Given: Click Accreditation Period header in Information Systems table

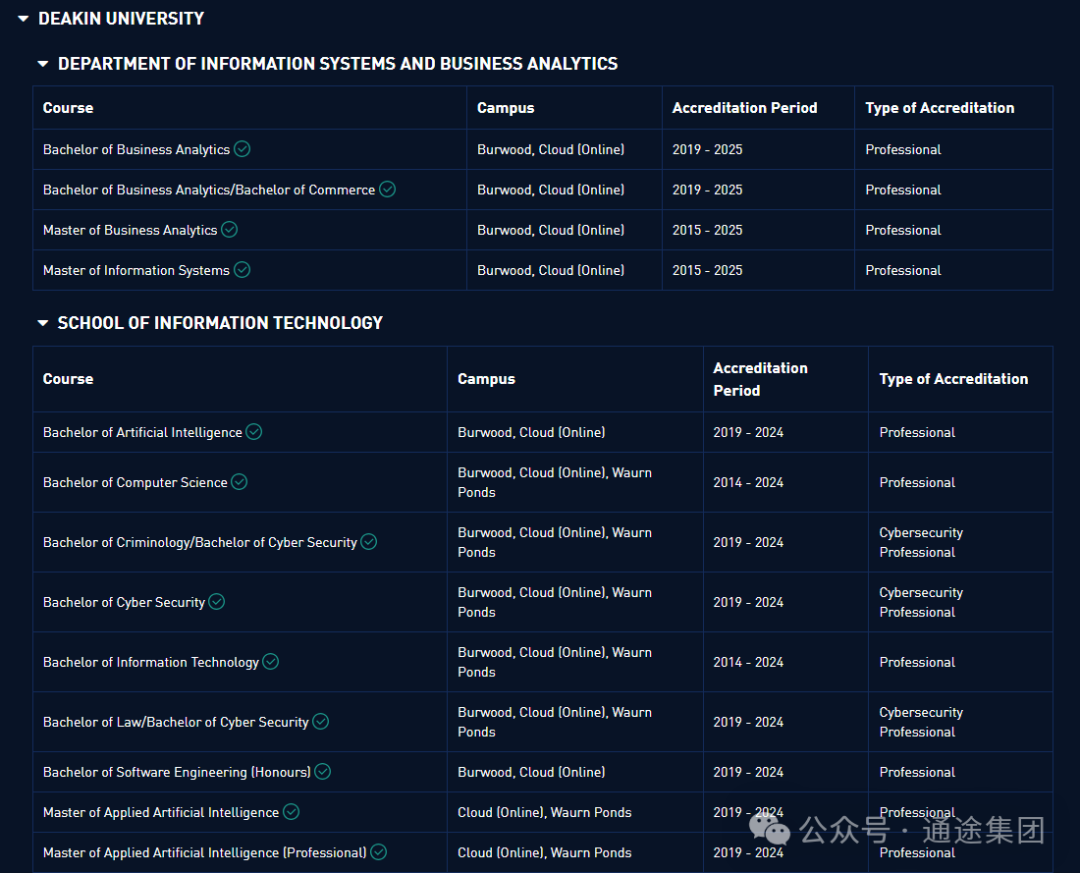Looking at the screenshot, I should 745,107.
